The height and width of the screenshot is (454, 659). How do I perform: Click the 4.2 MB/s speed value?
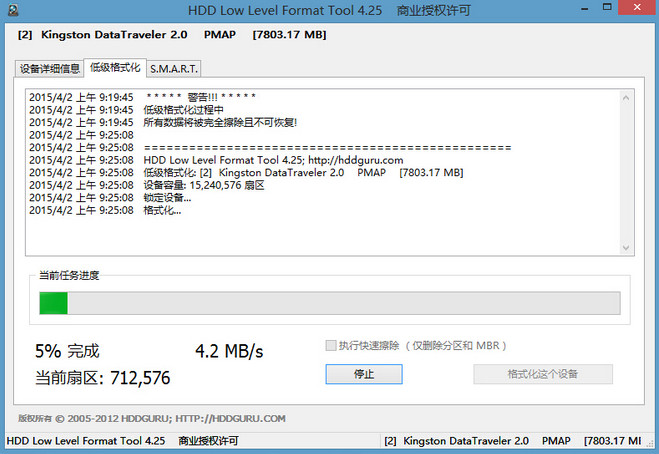[229, 351]
